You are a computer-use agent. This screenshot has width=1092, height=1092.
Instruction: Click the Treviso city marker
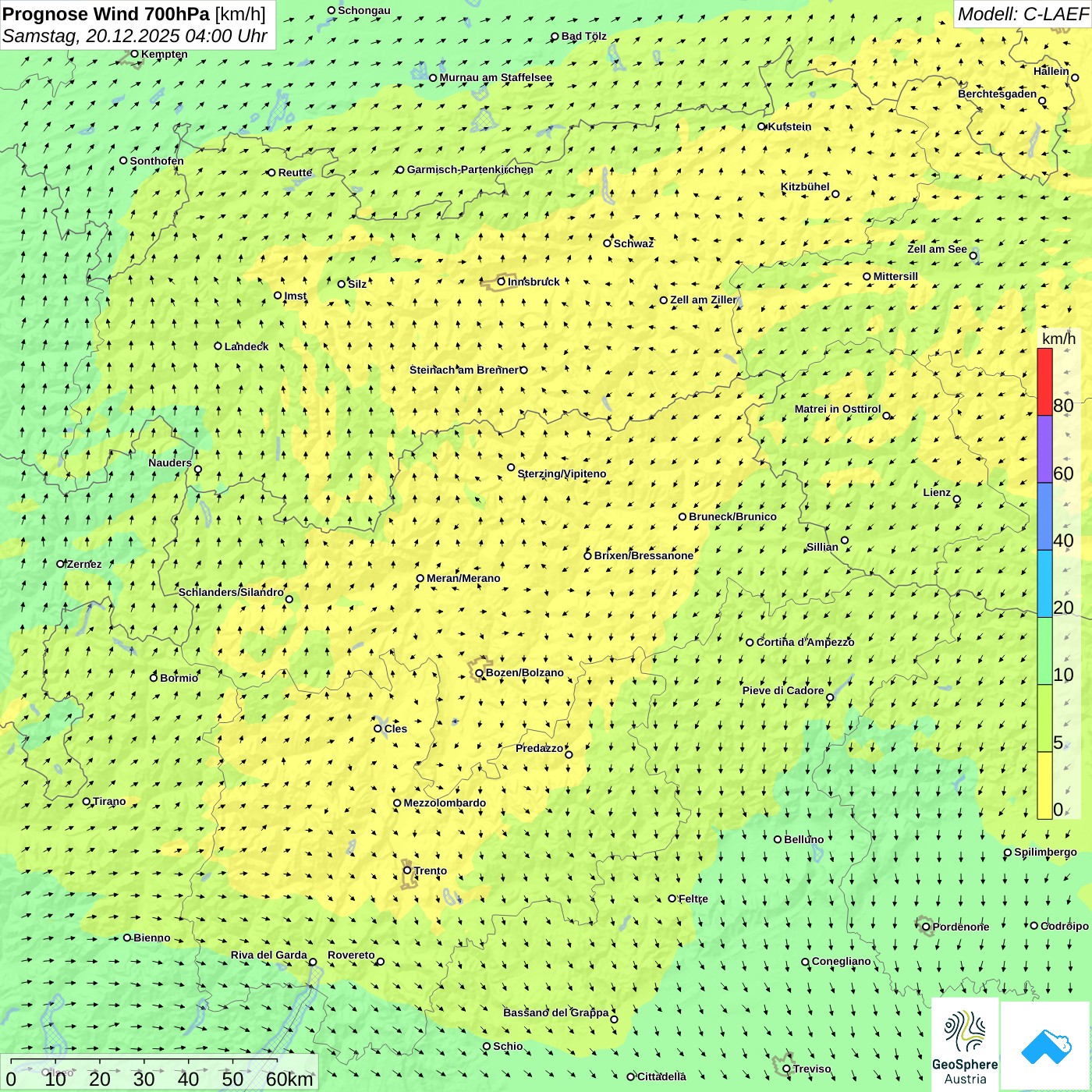pyautogui.click(x=786, y=1069)
